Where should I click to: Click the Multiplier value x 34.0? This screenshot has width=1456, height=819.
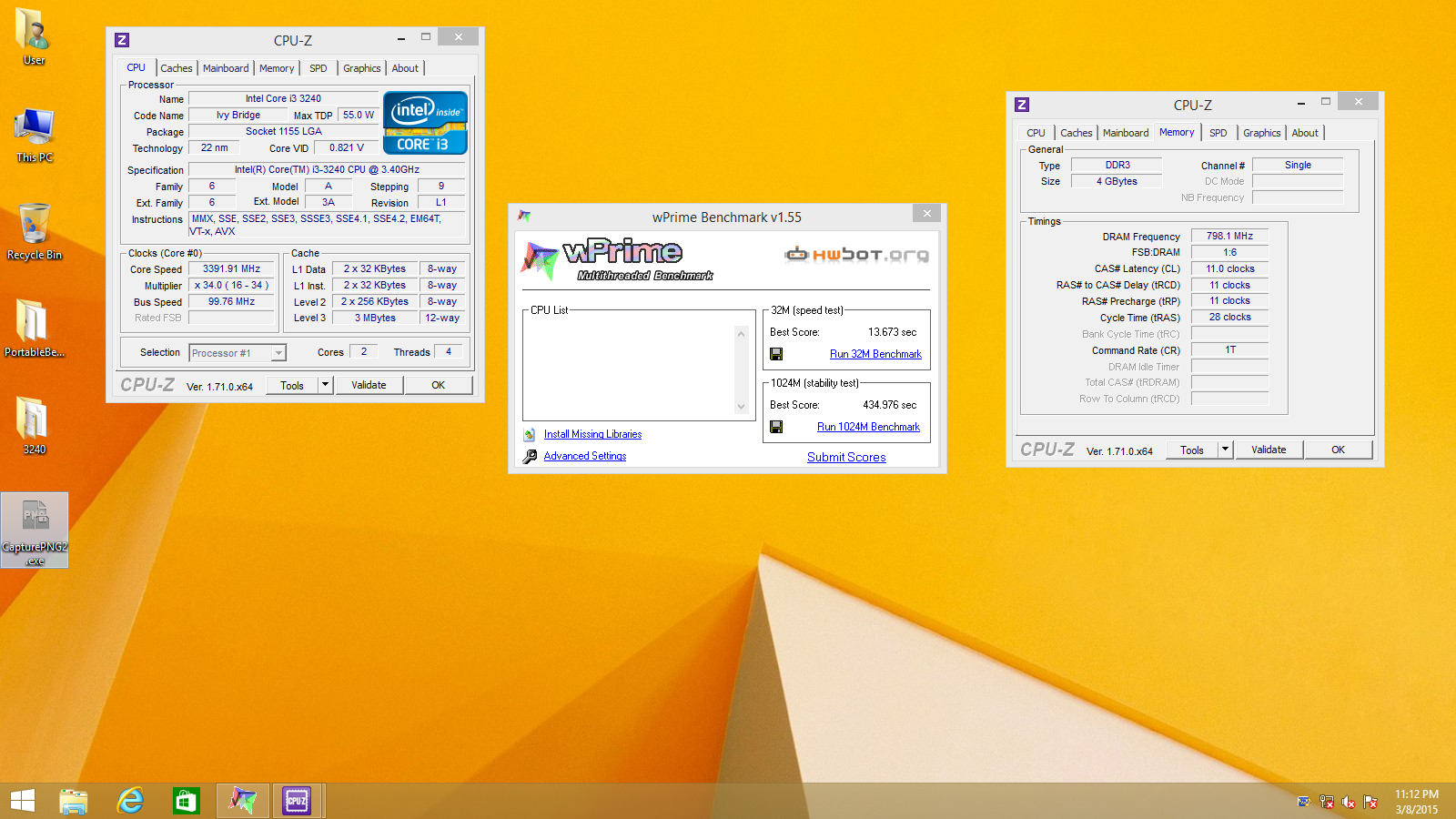(231, 286)
